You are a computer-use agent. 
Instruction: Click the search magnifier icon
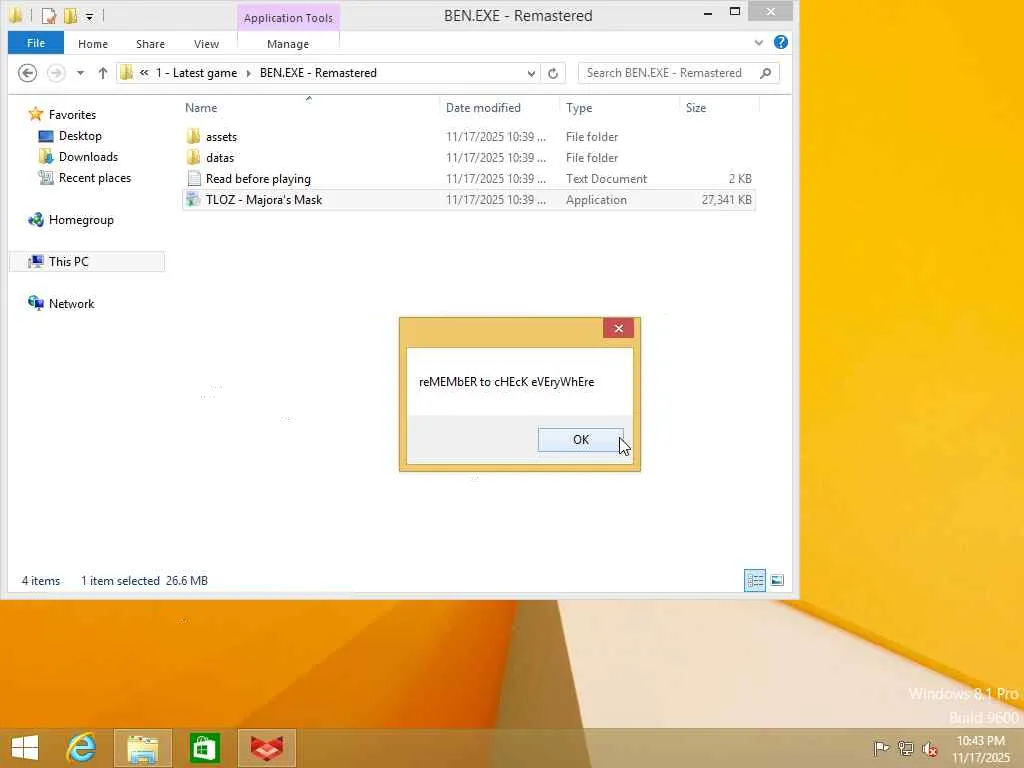tap(765, 73)
